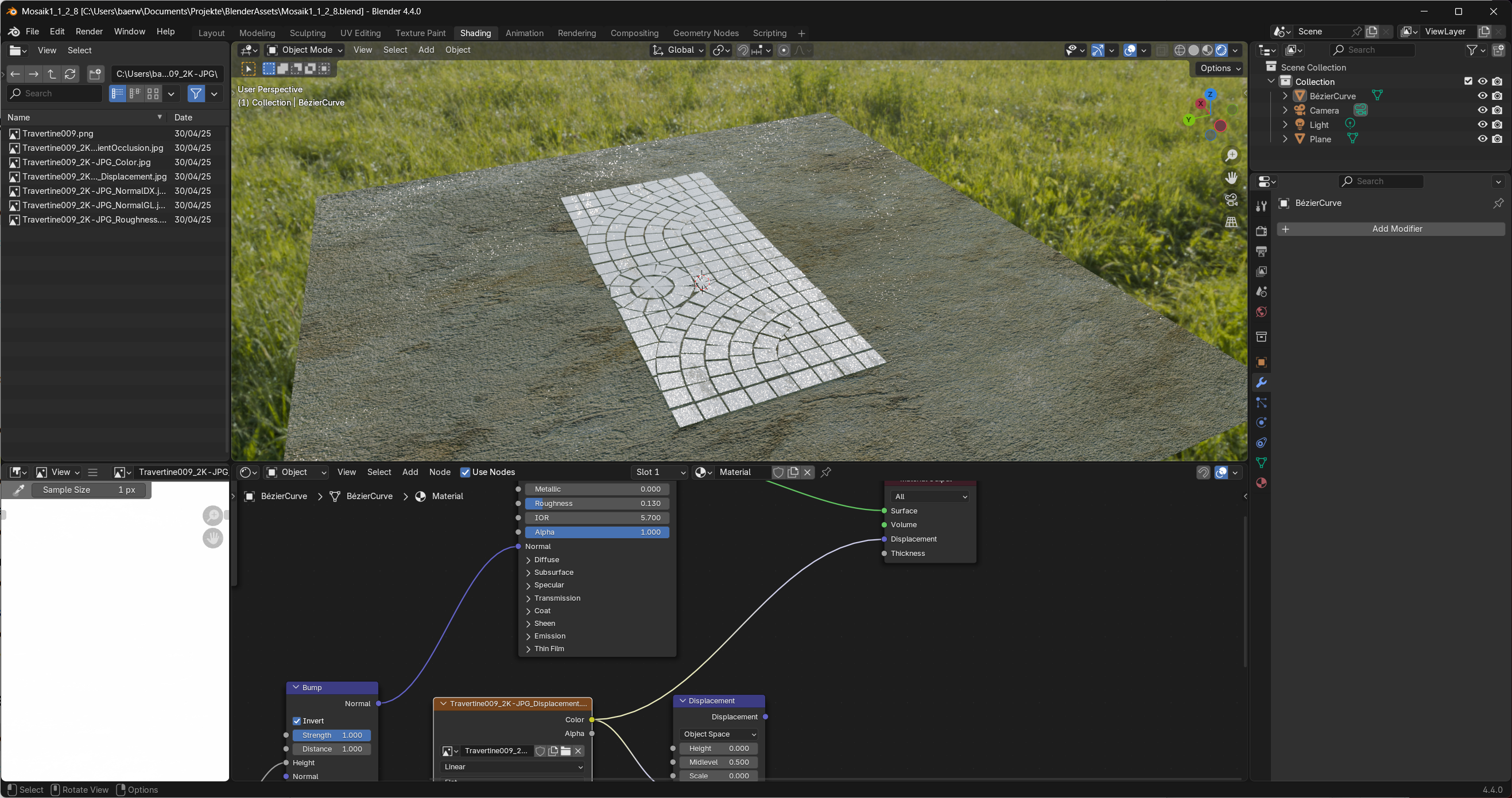Adjust the Roughness slider value

click(597, 504)
